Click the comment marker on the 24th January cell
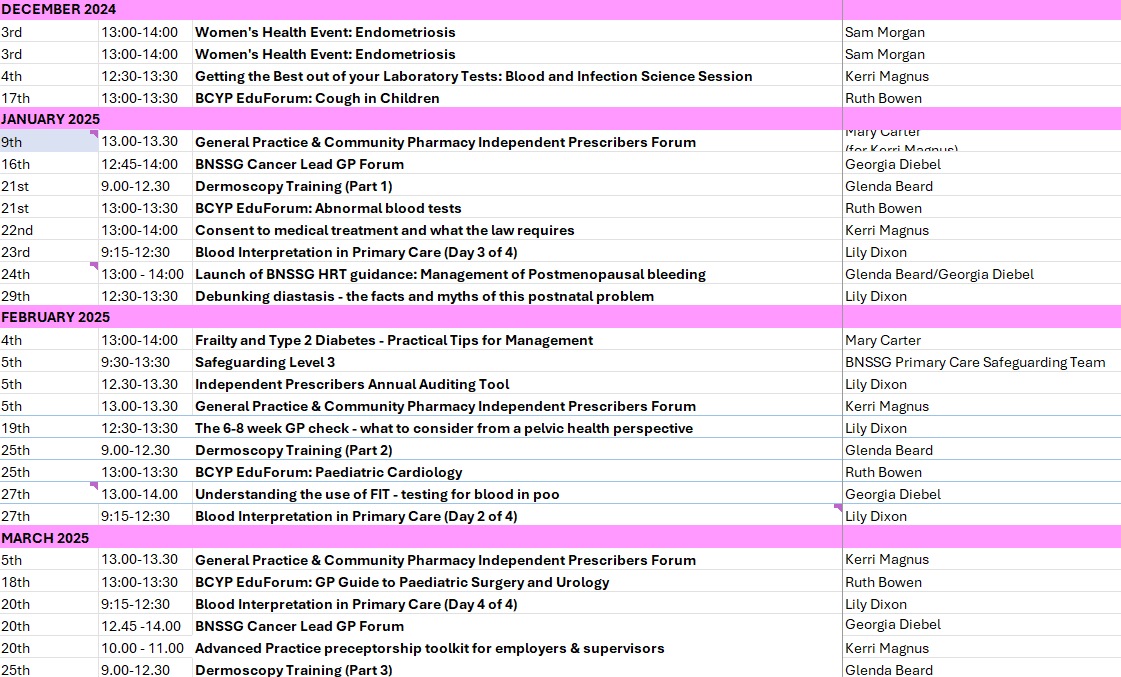1121x677 pixels. pos(94,266)
